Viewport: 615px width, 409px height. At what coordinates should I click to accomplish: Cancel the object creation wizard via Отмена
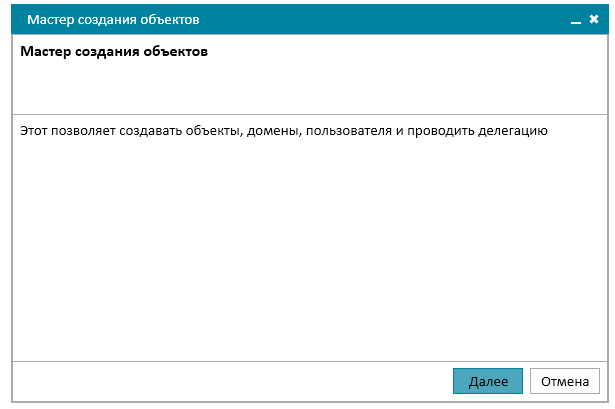tap(565, 381)
